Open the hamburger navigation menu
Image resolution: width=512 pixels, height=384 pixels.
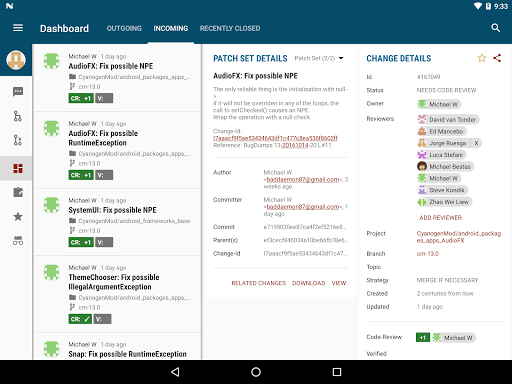tap(18, 28)
